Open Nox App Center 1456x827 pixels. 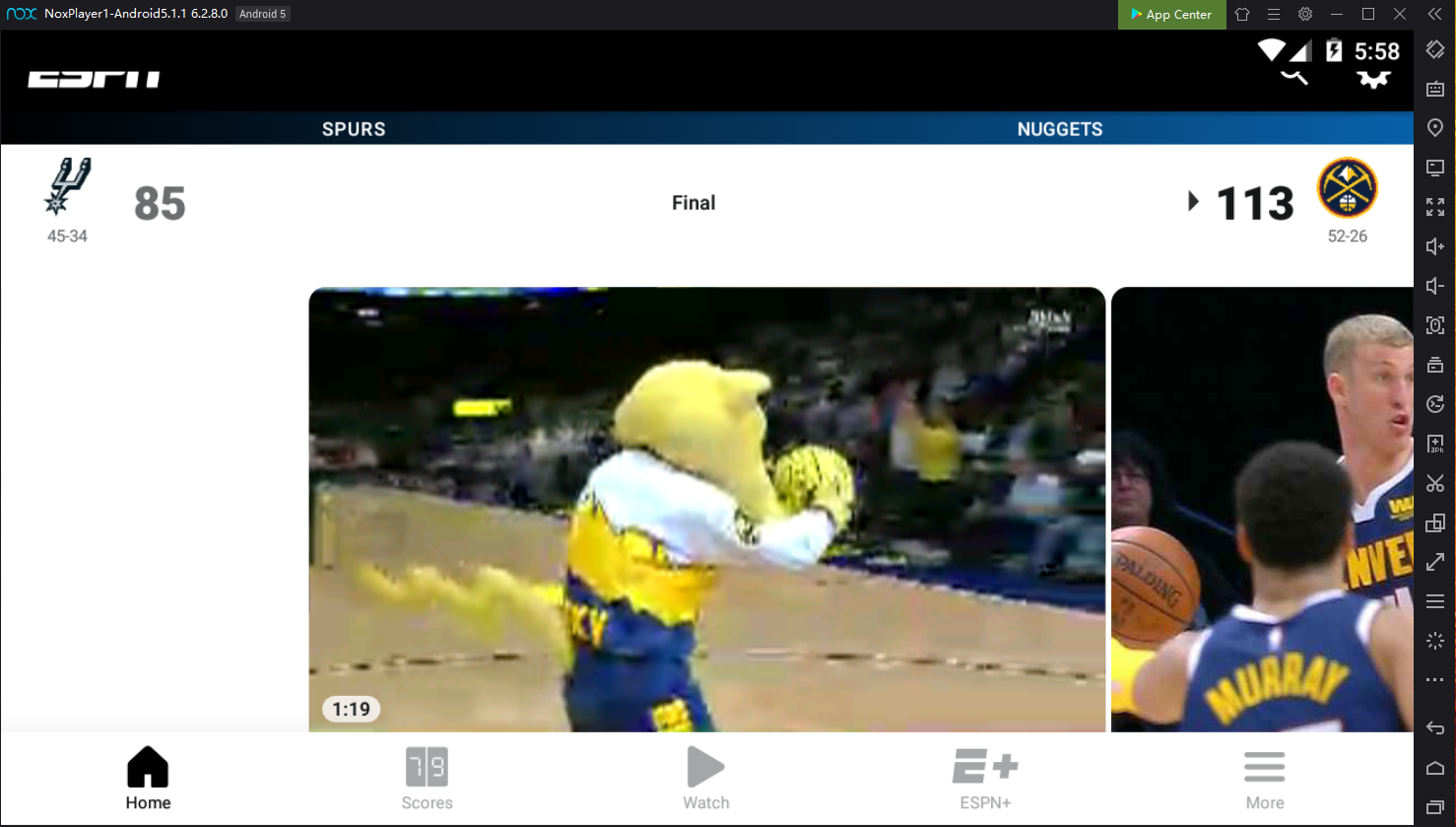coord(1171,15)
